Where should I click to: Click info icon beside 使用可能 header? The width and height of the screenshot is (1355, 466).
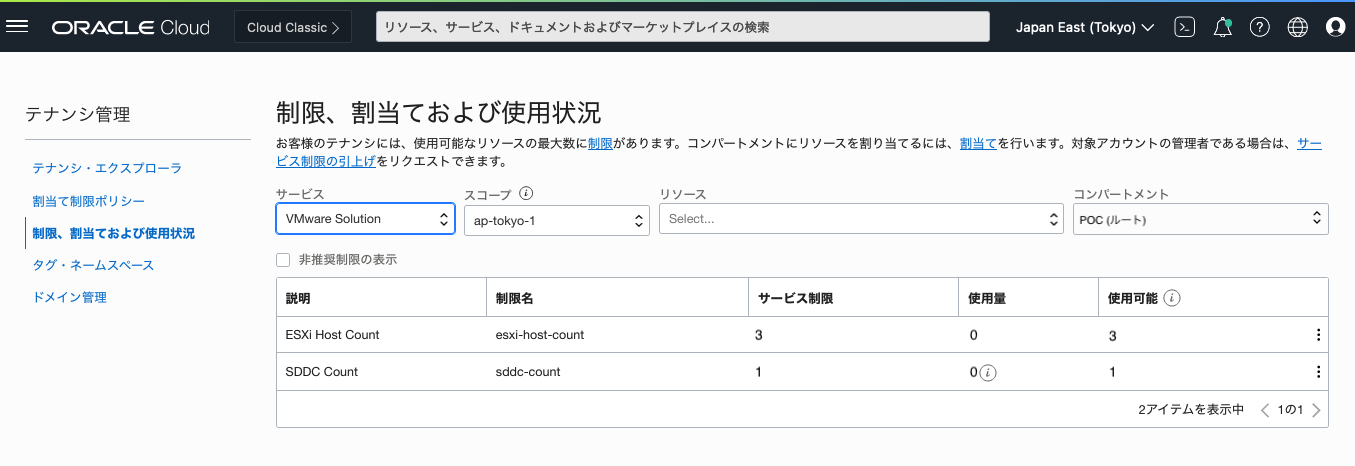pos(1172,298)
